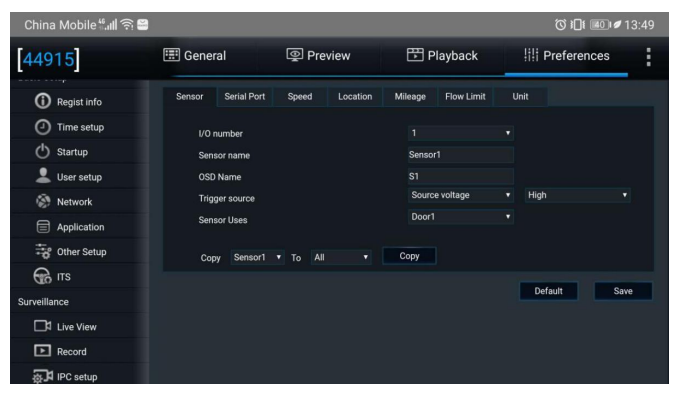The image size is (687, 395).
Task: Expand the High trigger level dropdown
Action: 577,195
